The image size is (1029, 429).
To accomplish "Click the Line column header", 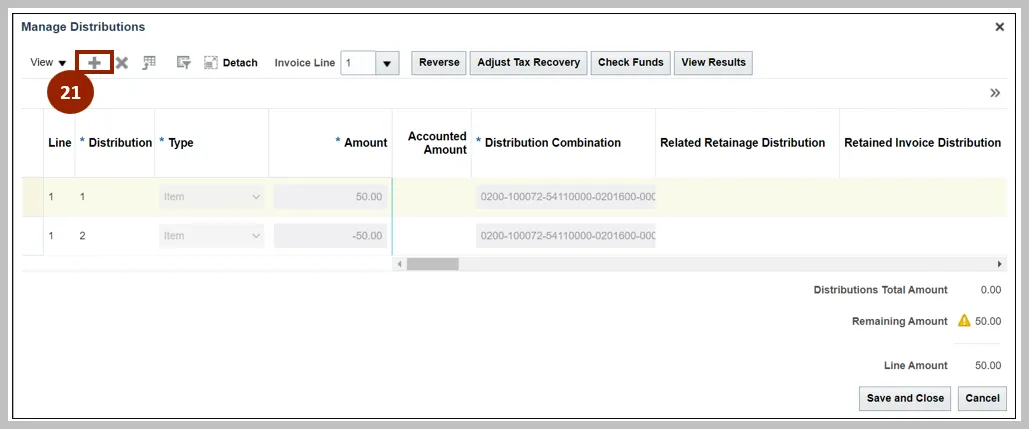I will 60,142.
